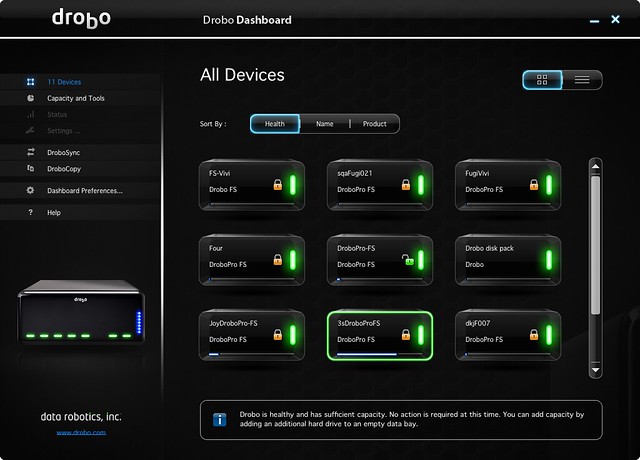Click the green health light on FS-Vivi
Screen dimensions: 640x460
(x=293, y=184)
